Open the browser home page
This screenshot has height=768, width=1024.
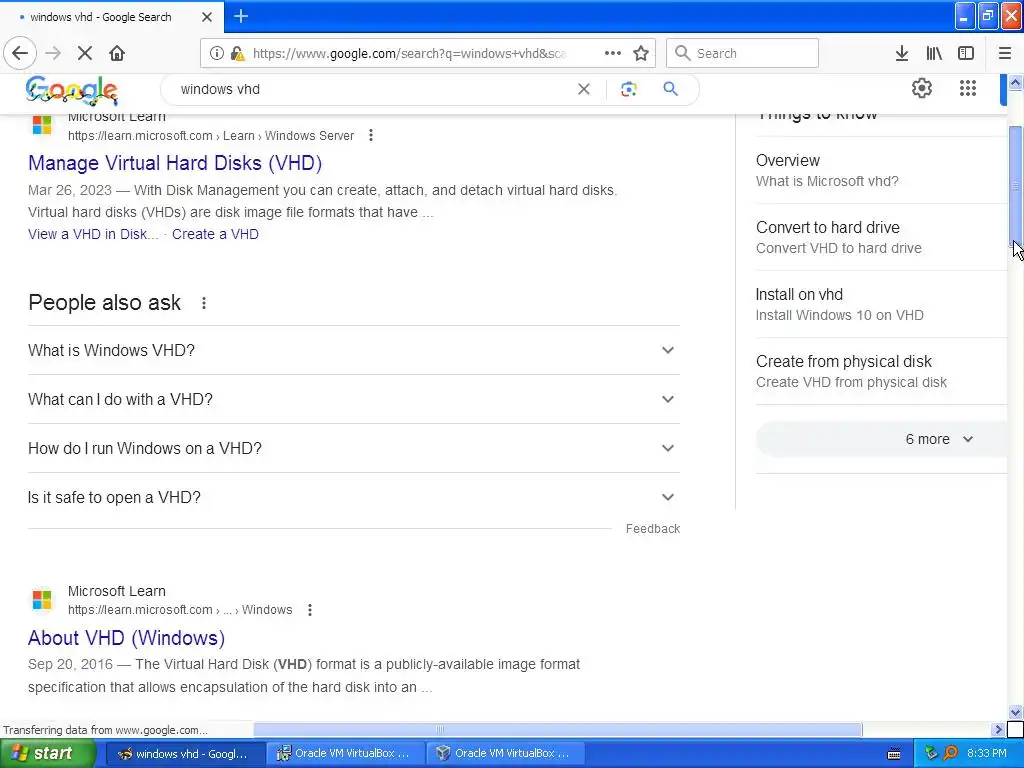click(117, 54)
